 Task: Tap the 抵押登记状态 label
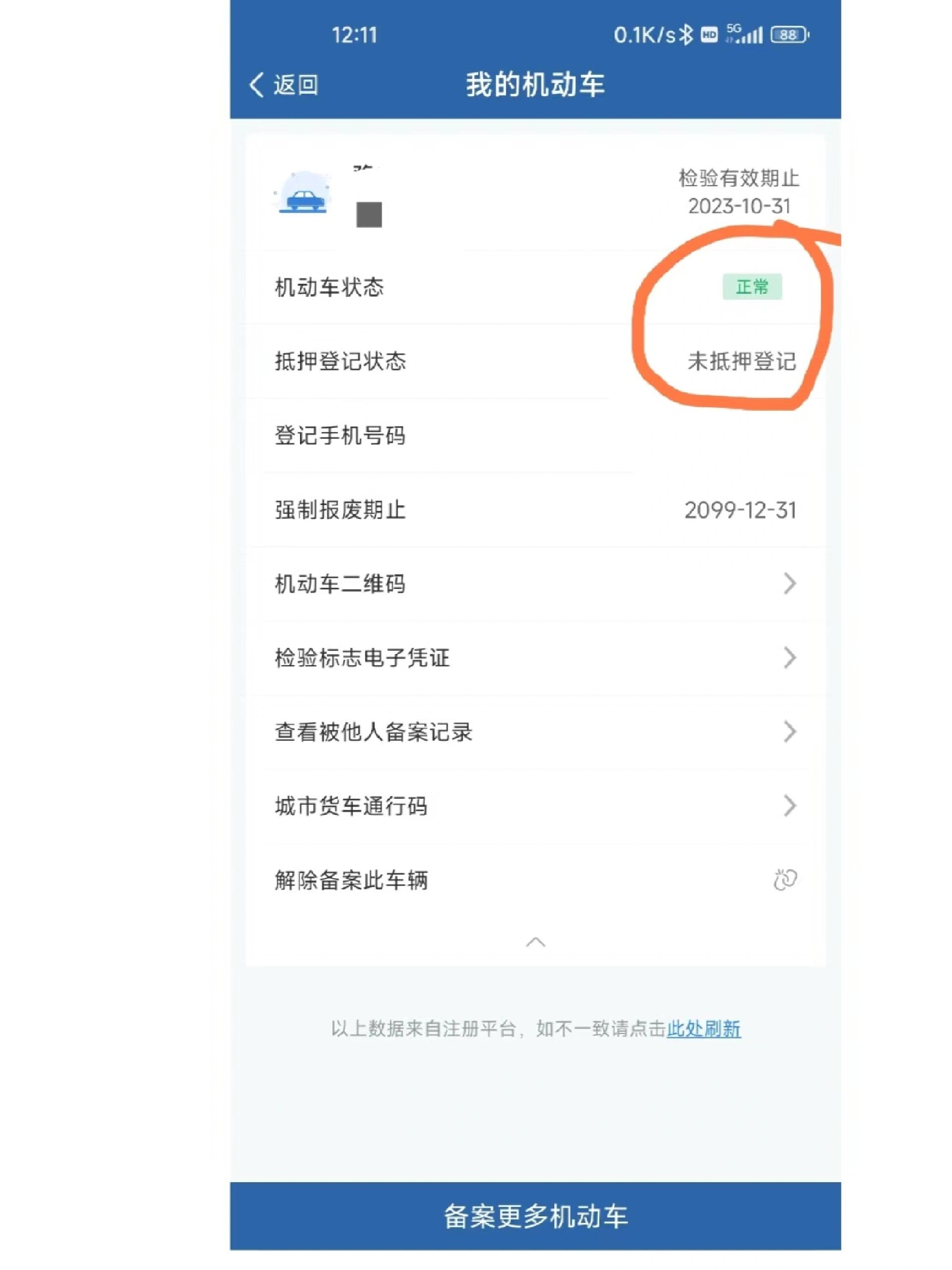click(340, 361)
